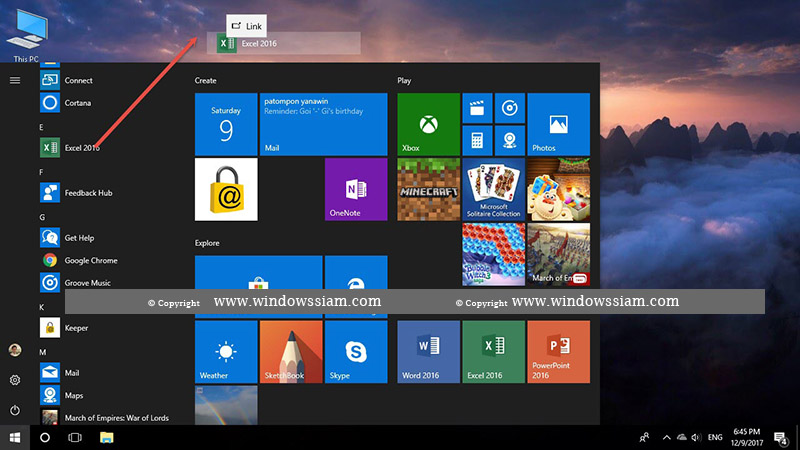Image resolution: width=800 pixels, height=450 pixels.
Task: Open the People icon on taskbar
Action: click(x=644, y=437)
